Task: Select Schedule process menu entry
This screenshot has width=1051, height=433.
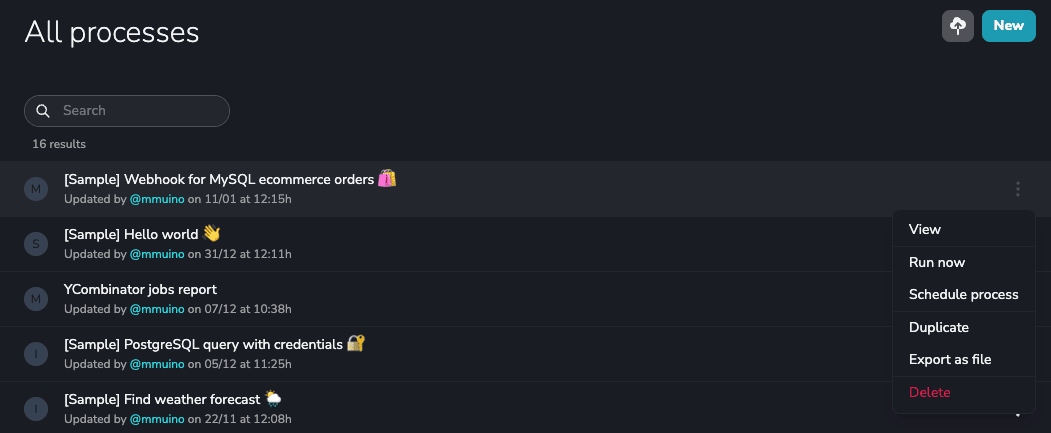Action: [x=964, y=294]
